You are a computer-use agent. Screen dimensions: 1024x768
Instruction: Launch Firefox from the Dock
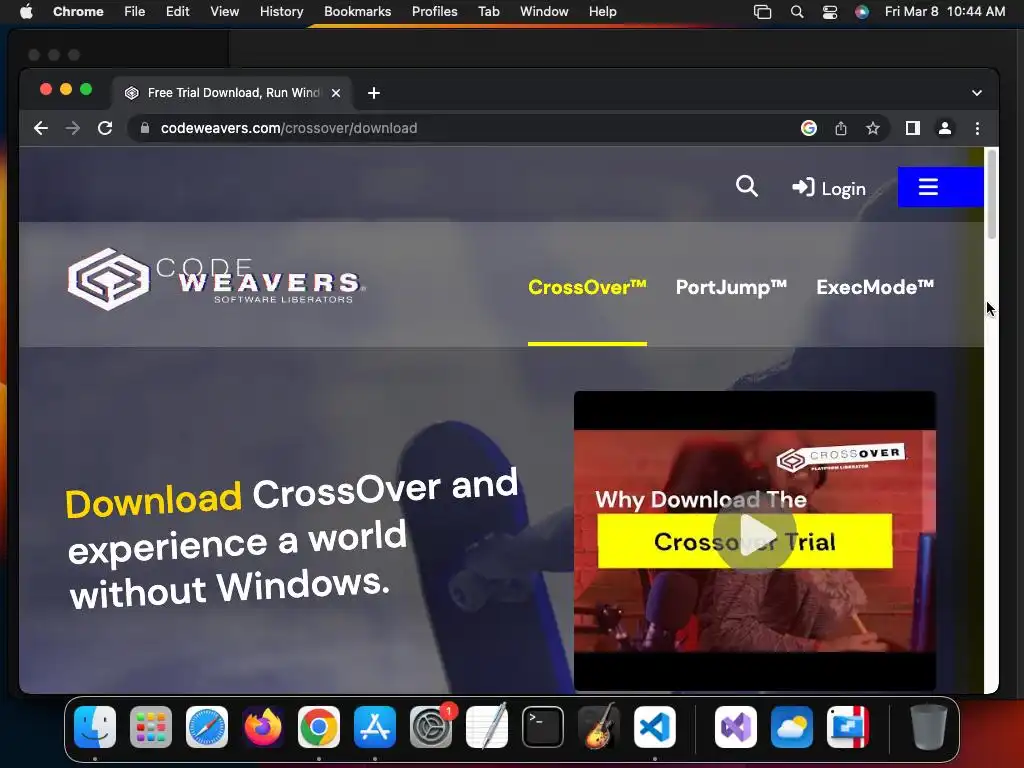263,727
